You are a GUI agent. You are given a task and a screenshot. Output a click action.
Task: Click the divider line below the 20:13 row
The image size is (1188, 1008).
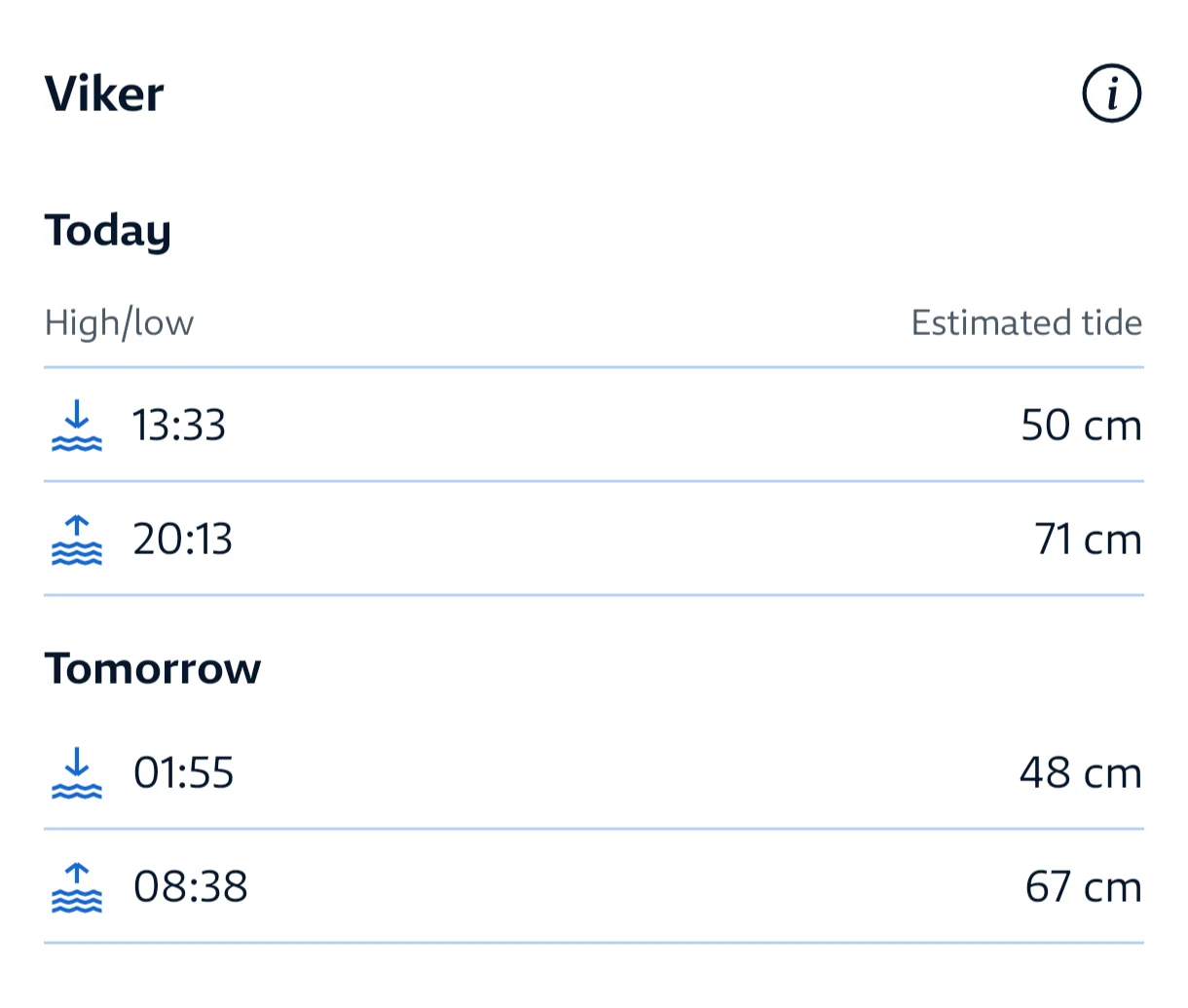click(x=594, y=595)
